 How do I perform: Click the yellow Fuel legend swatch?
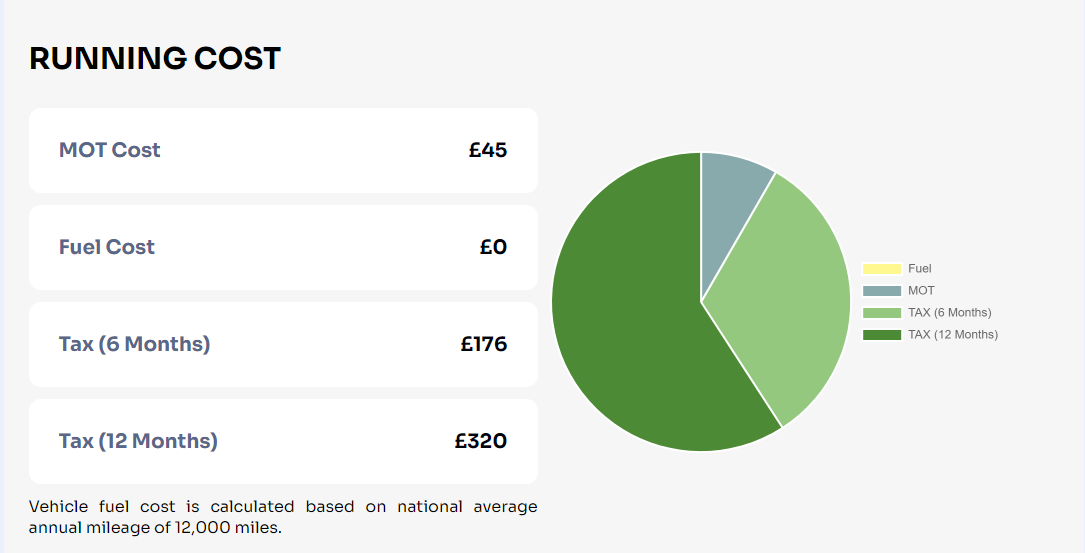[x=882, y=268]
